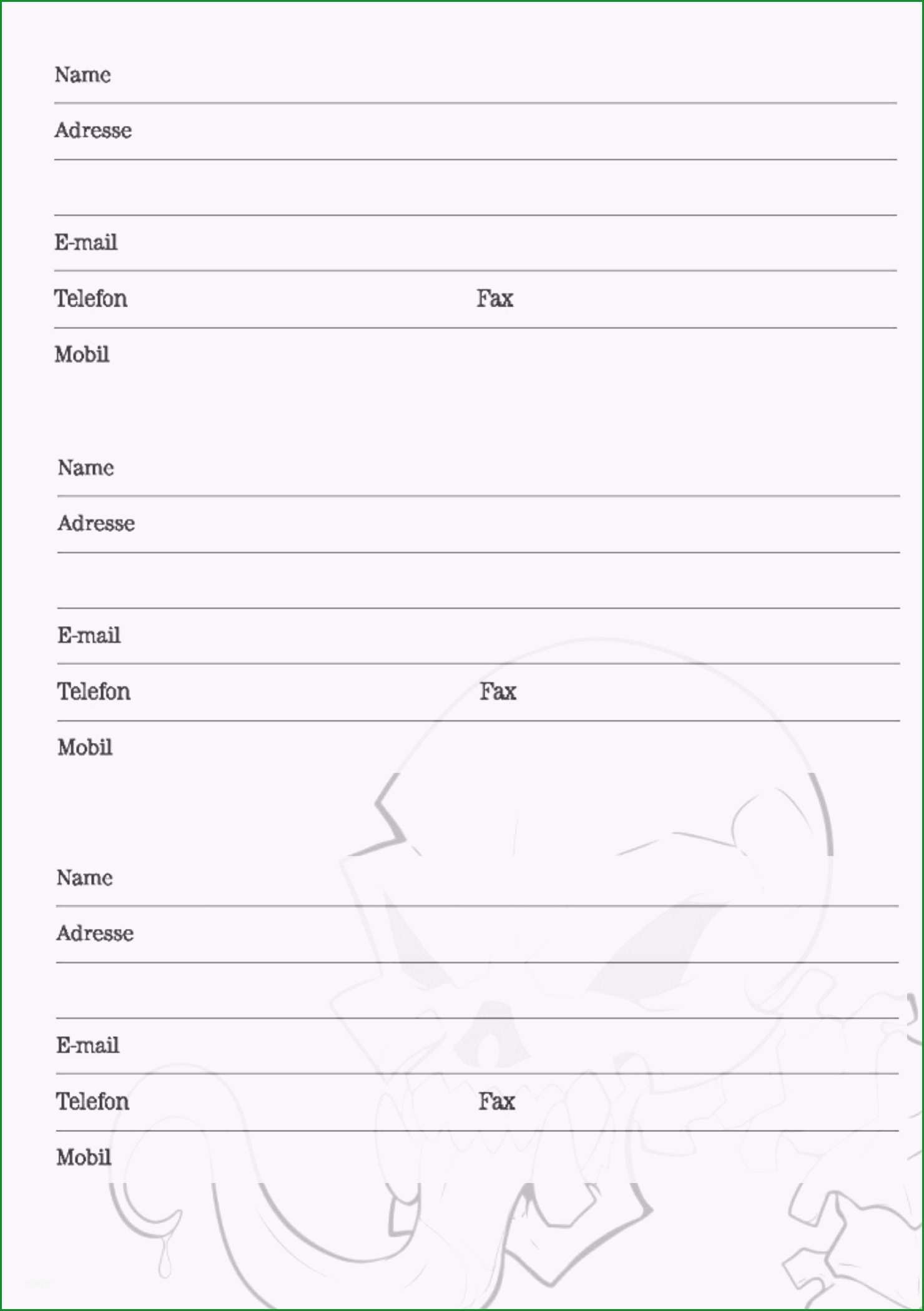Click the second Mobil field label

(85, 748)
